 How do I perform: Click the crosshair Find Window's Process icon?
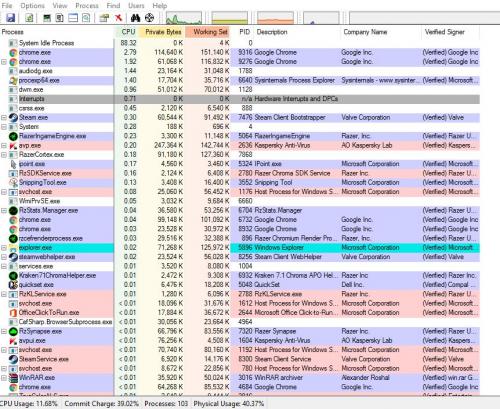click(x=149, y=18)
